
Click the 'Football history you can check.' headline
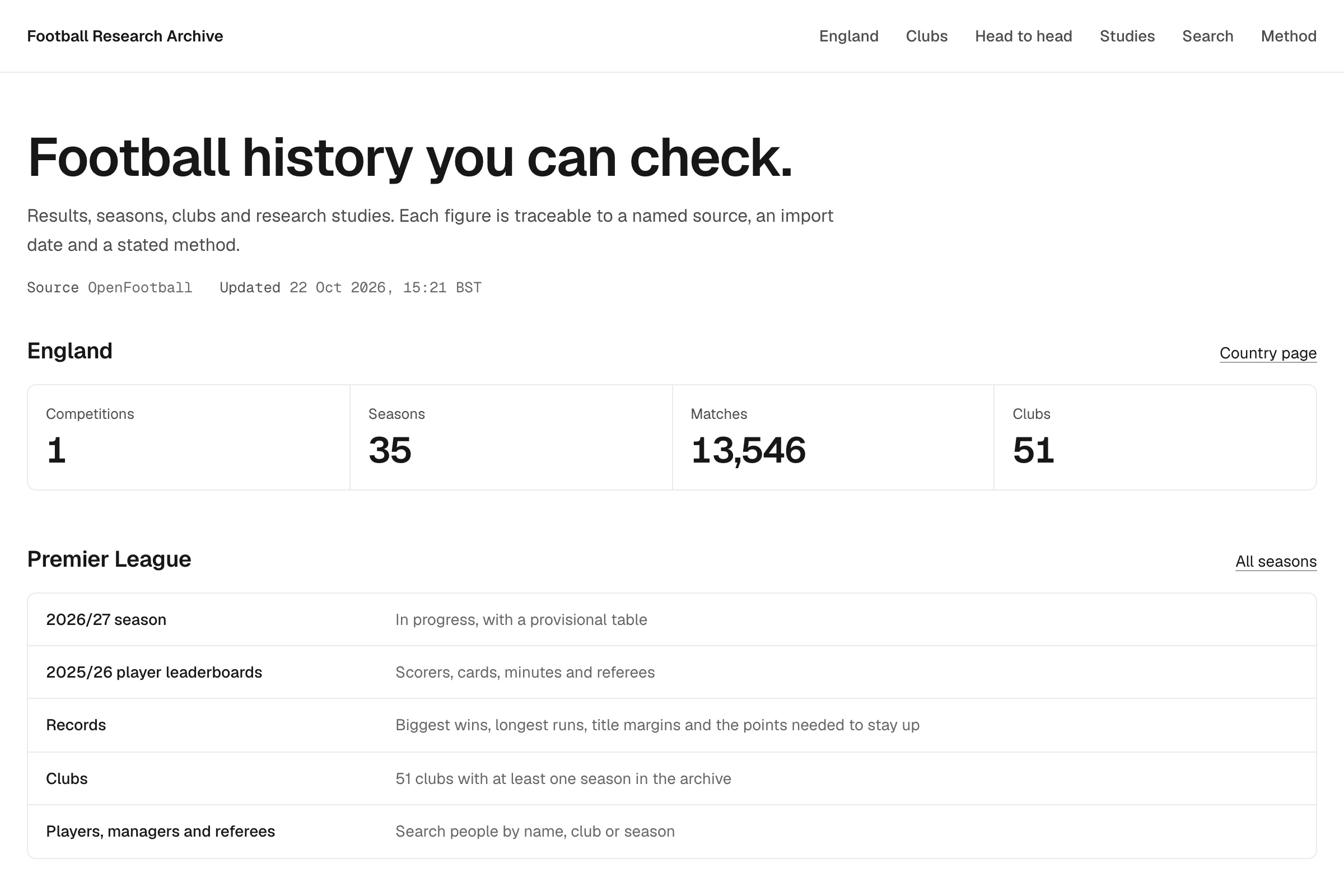[410, 158]
